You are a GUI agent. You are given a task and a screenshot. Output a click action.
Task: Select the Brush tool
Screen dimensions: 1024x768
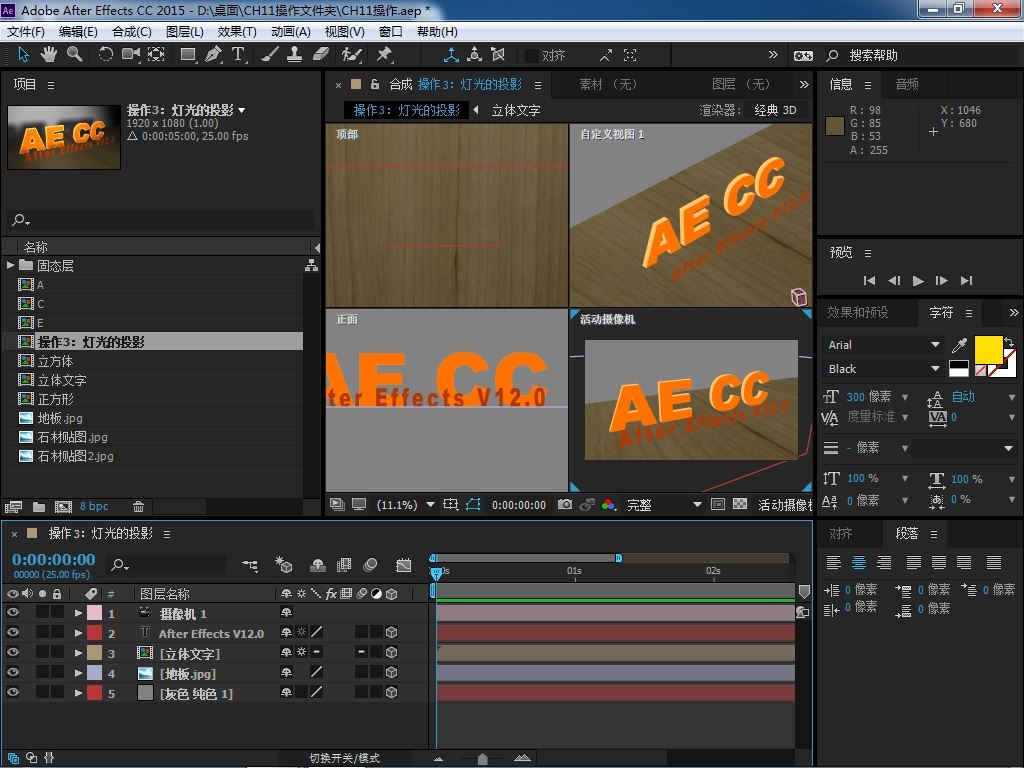[270, 54]
